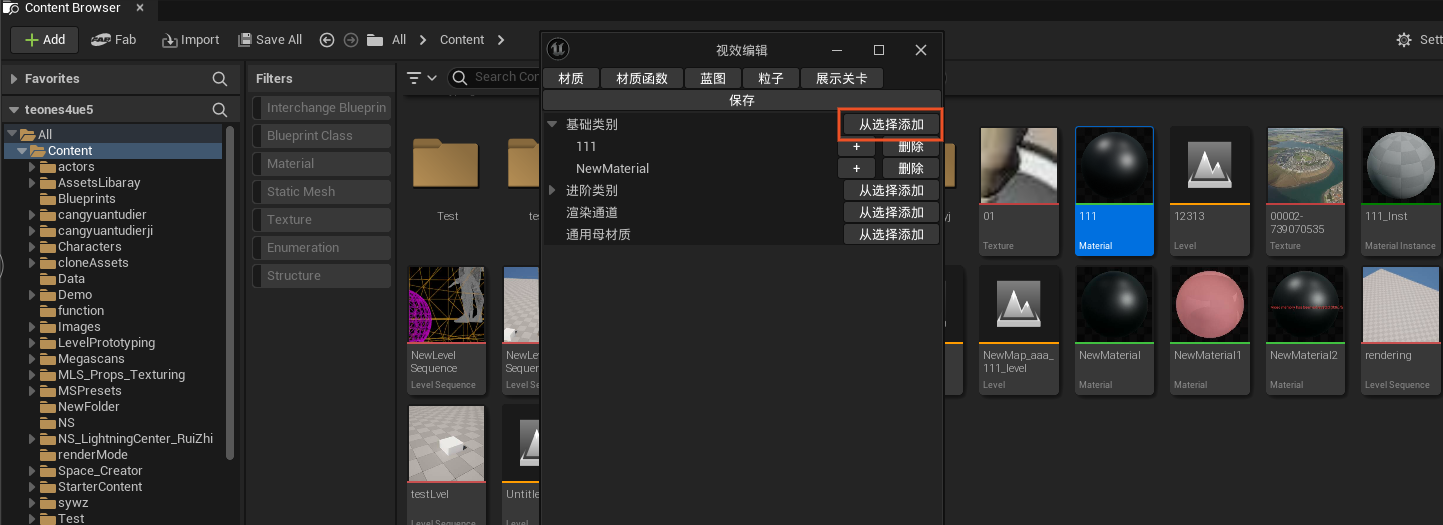Go back with the history back arrow
Screen dimensions: 1443x525
(x=327, y=40)
